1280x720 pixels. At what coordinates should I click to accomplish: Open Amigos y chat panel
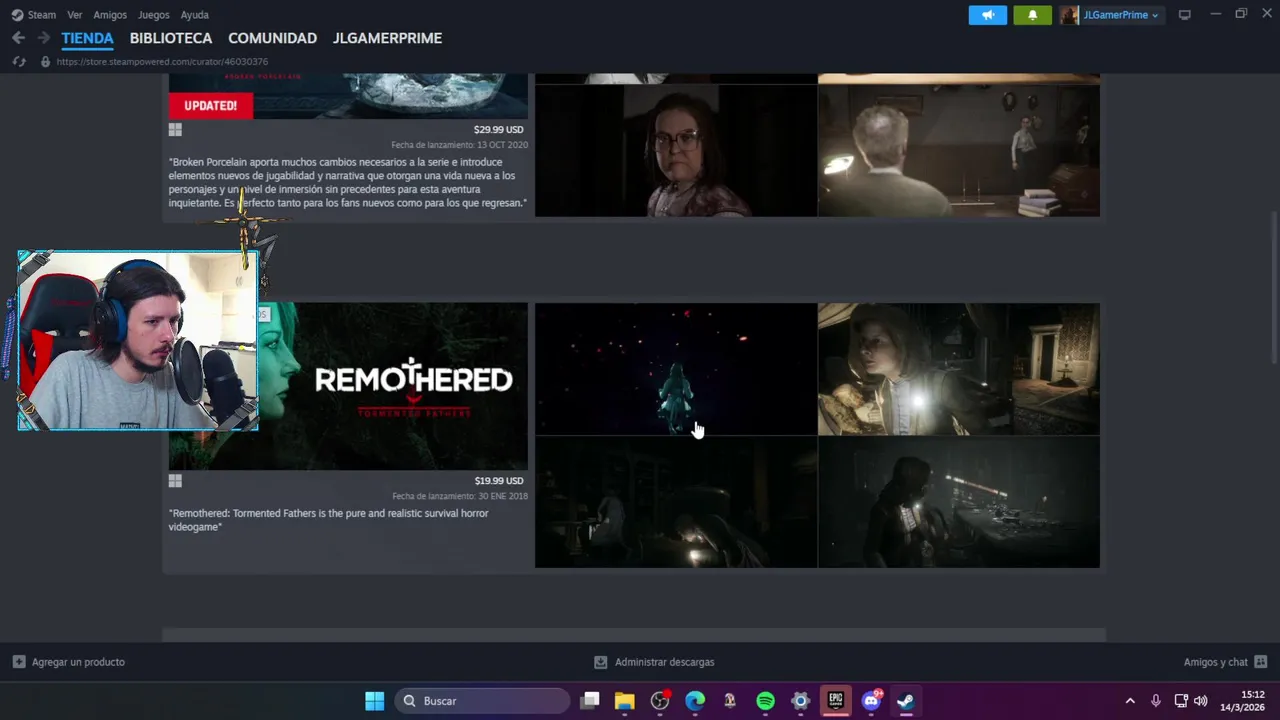coord(1225,662)
